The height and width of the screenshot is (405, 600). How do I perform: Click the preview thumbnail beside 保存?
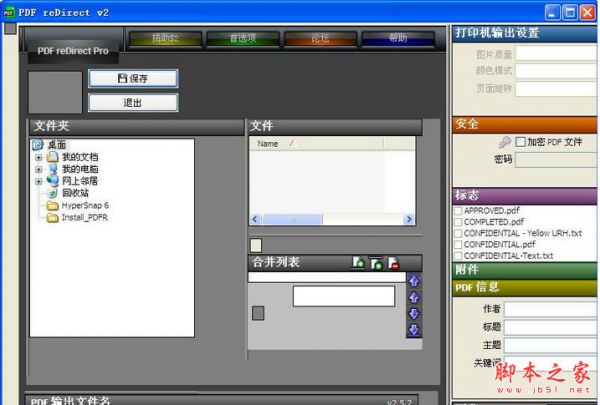tap(55, 92)
